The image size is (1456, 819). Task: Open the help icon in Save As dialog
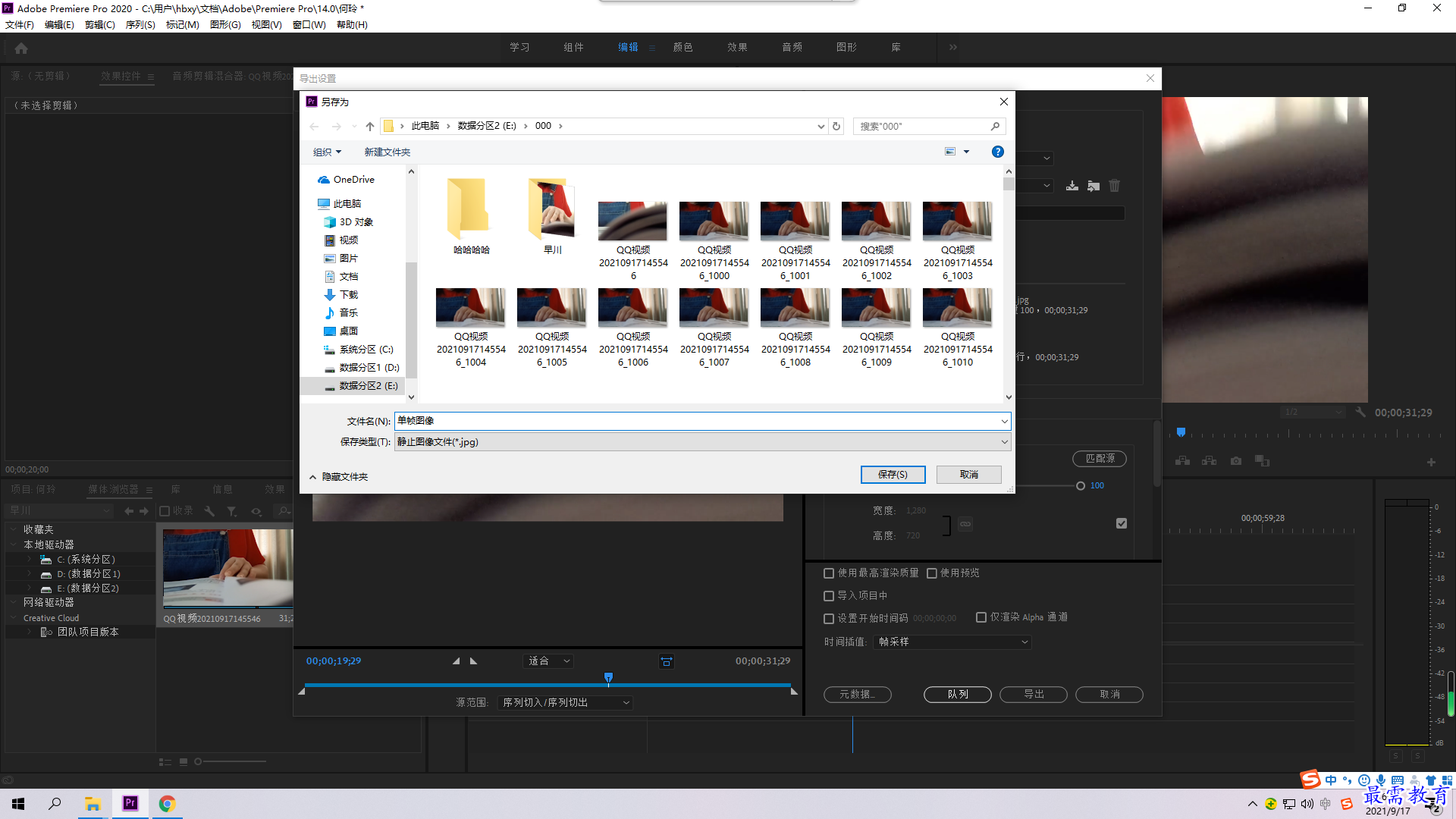click(998, 152)
